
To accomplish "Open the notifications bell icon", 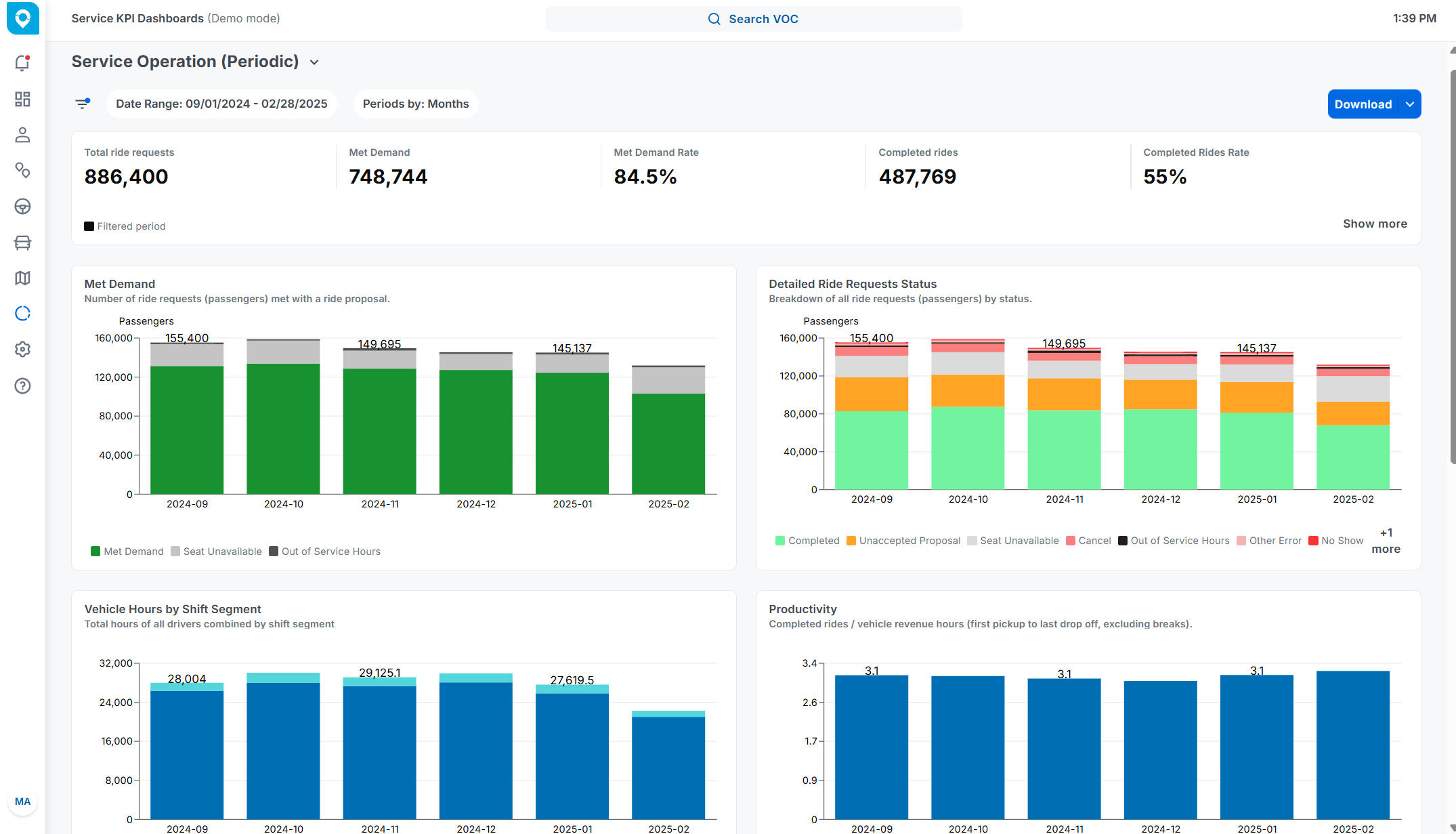I will [22, 63].
